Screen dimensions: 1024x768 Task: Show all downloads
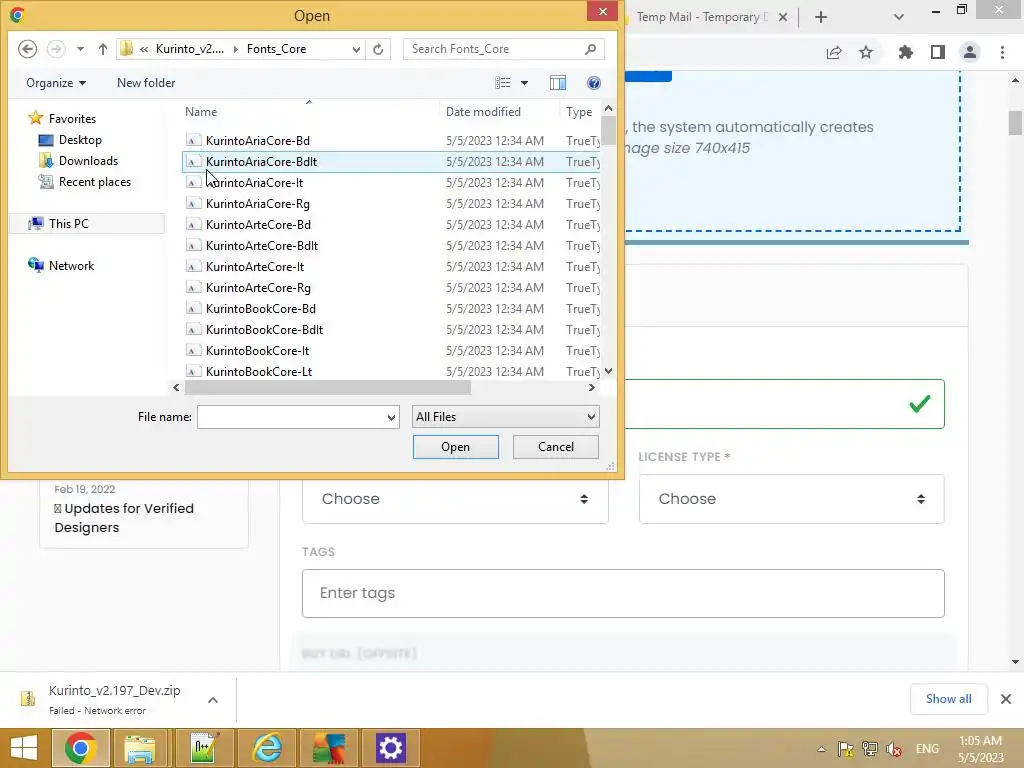(x=948, y=699)
